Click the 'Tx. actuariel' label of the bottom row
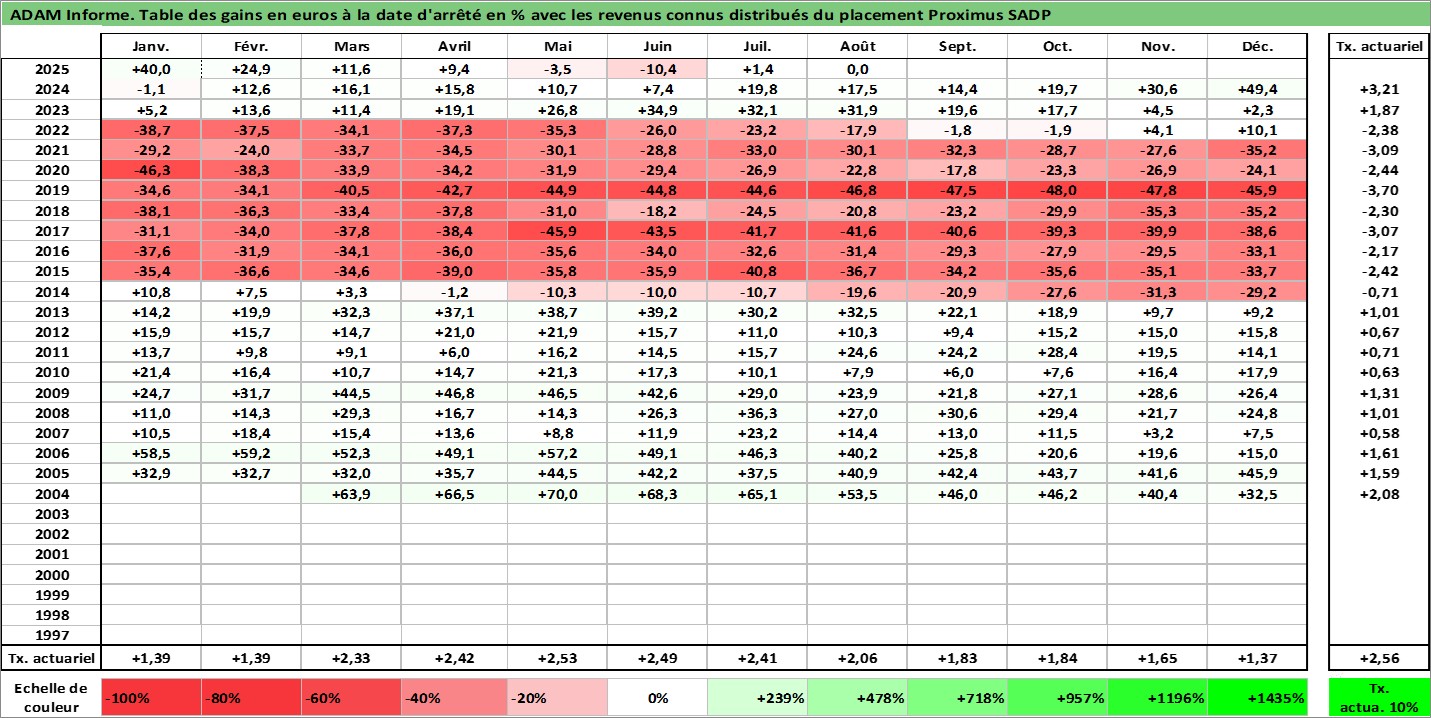The width and height of the screenshot is (1431, 718). pyautogui.click(x=51, y=658)
